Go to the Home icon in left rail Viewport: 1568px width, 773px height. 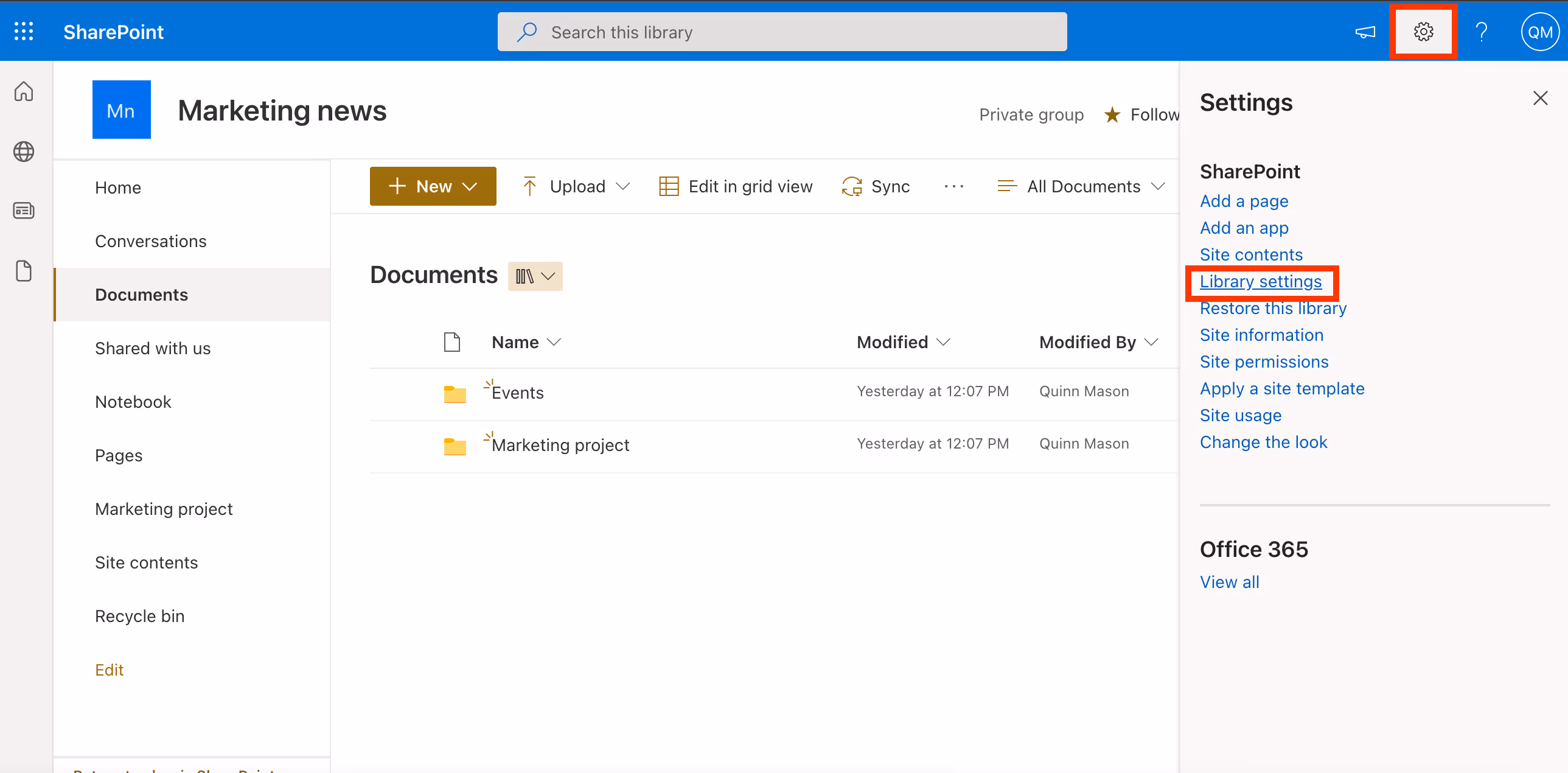(x=24, y=91)
